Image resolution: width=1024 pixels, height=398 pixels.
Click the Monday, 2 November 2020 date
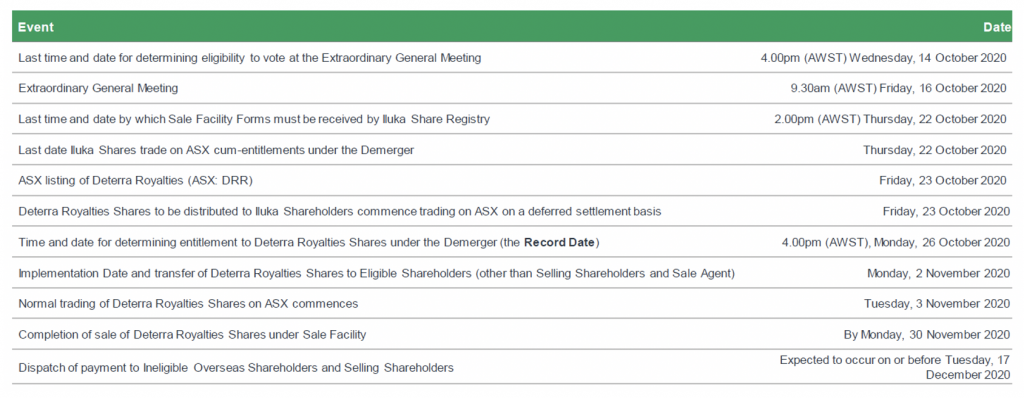(x=938, y=273)
